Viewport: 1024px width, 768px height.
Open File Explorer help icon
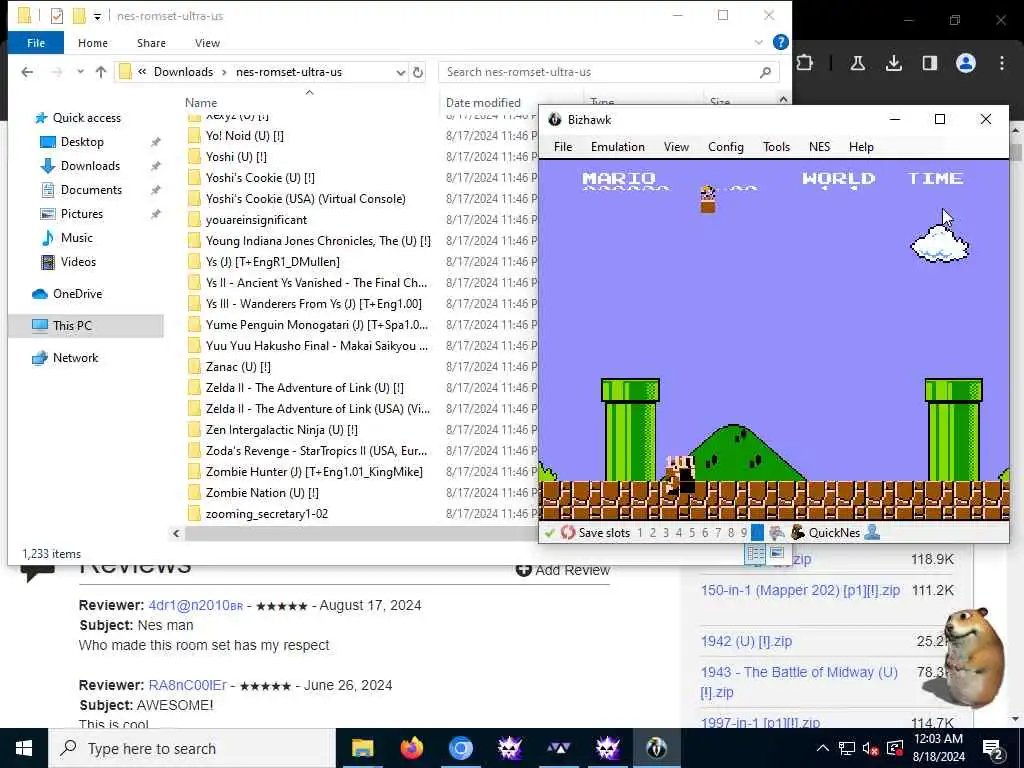(780, 42)
